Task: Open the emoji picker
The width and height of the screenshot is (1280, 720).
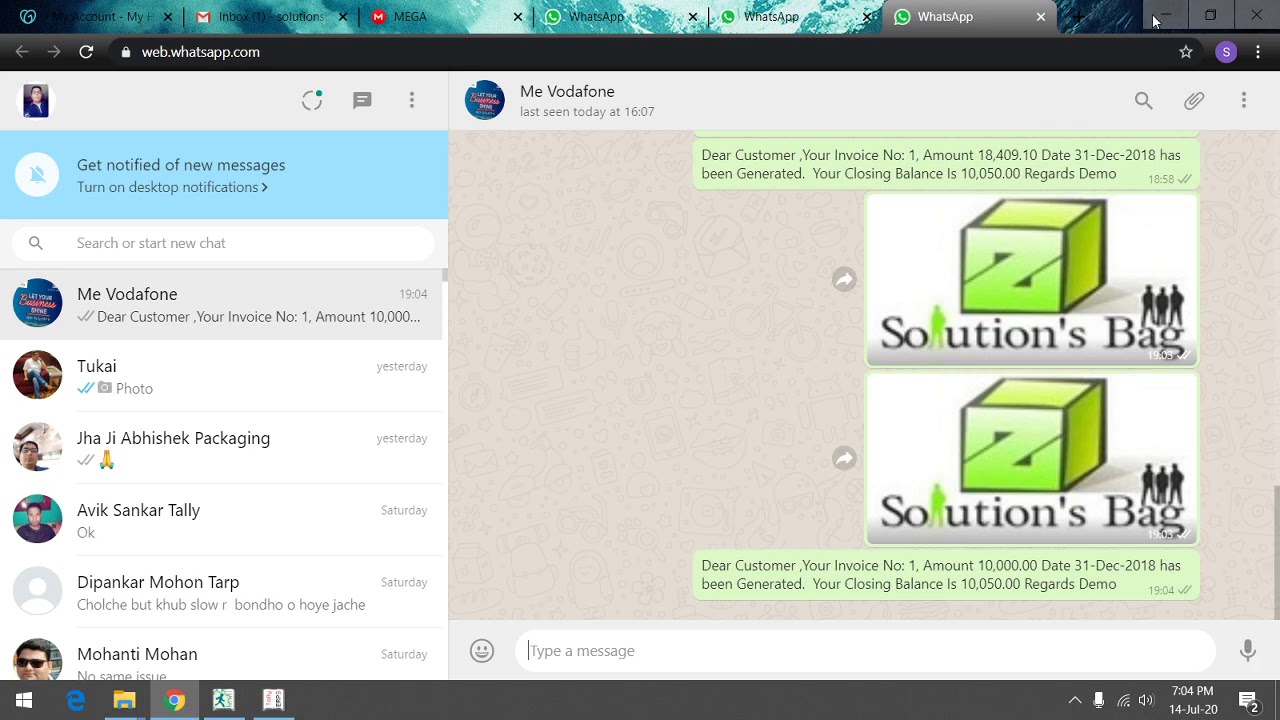Action: (482, 651)
